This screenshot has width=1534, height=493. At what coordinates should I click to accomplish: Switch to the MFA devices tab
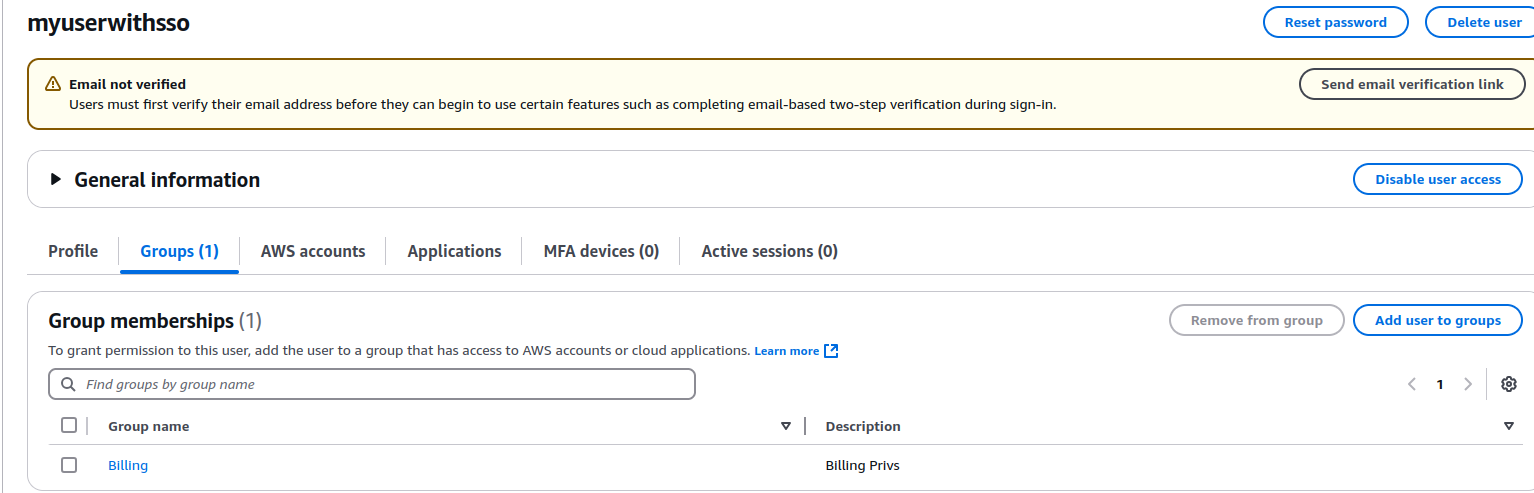601,251
